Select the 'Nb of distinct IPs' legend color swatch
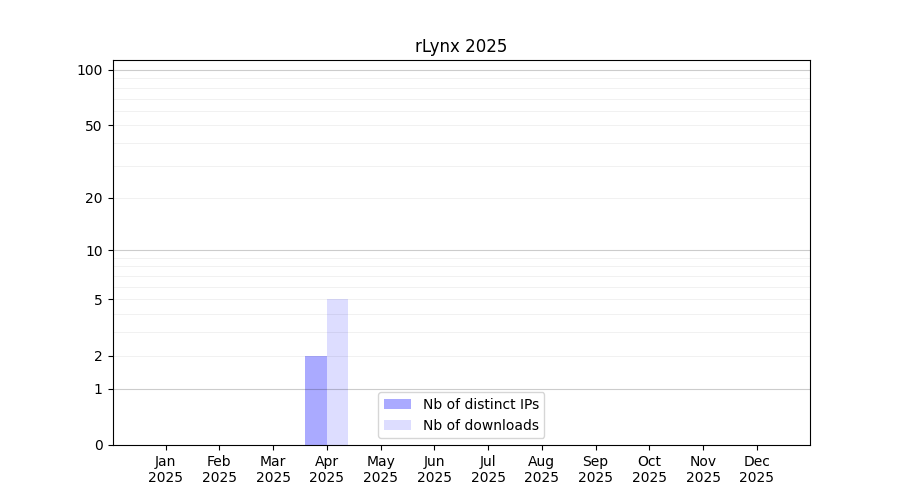 tap(397, 404)
